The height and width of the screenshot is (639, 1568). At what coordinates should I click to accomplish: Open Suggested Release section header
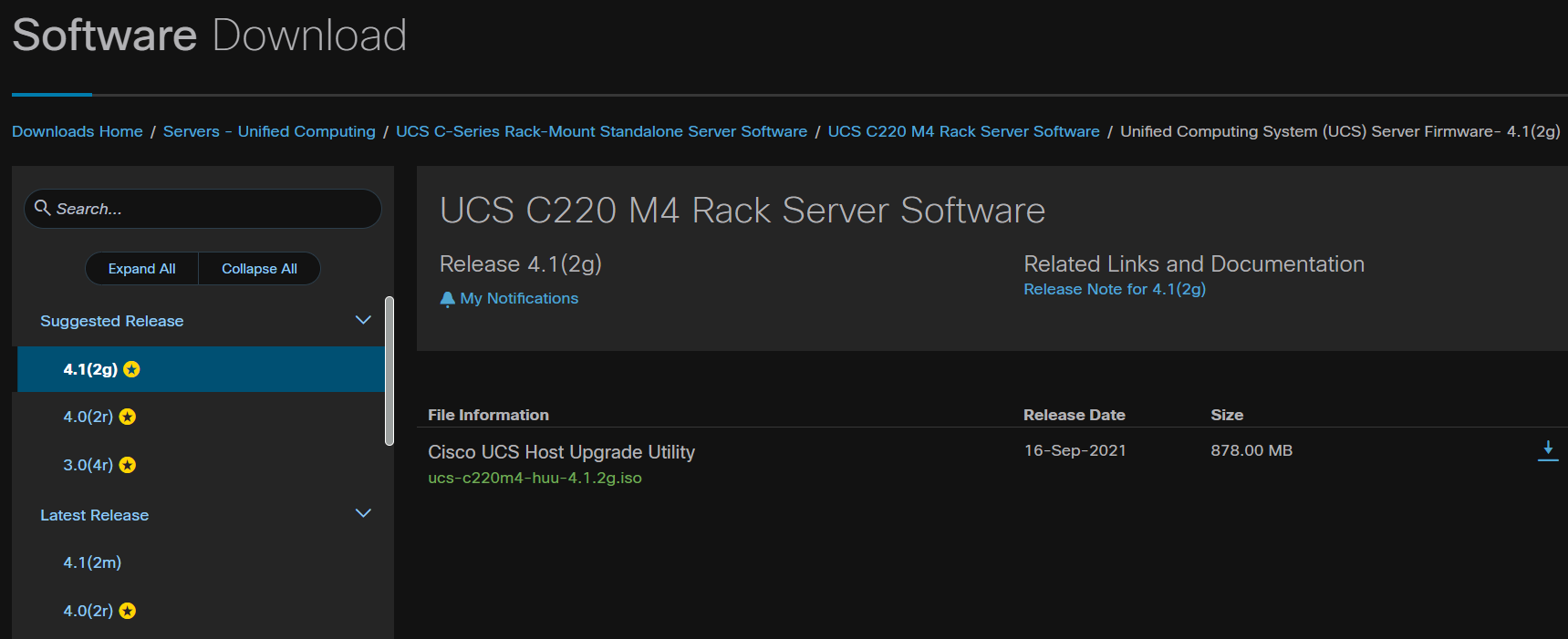coord(111,321)
